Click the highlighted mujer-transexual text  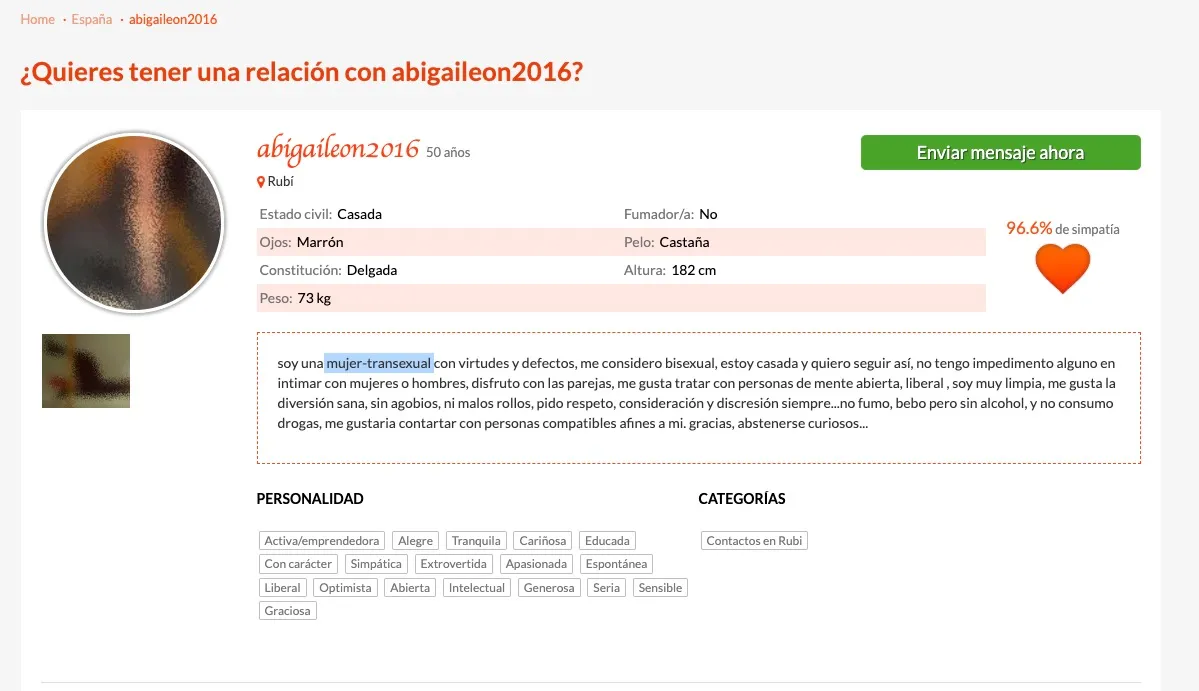[379, 363]
